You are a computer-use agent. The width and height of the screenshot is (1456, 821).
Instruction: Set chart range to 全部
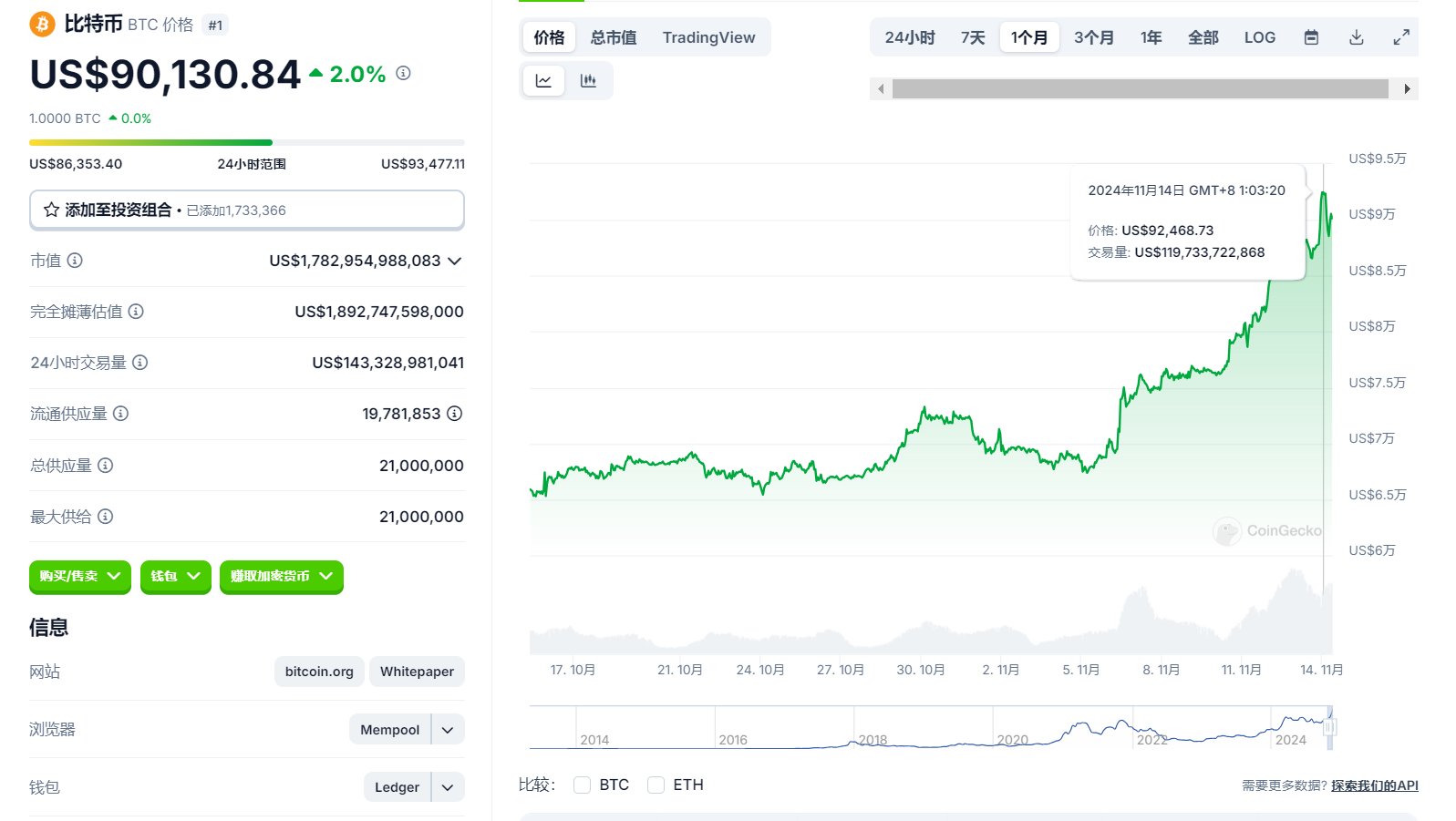[x=1203, y=37]
